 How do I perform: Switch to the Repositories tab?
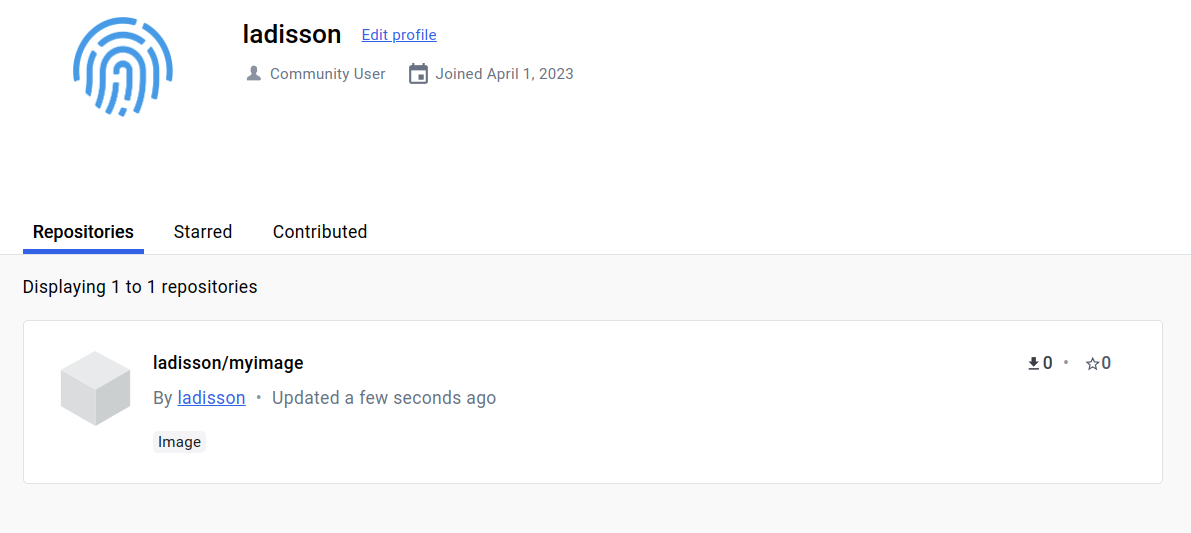[x=83, y=232]
